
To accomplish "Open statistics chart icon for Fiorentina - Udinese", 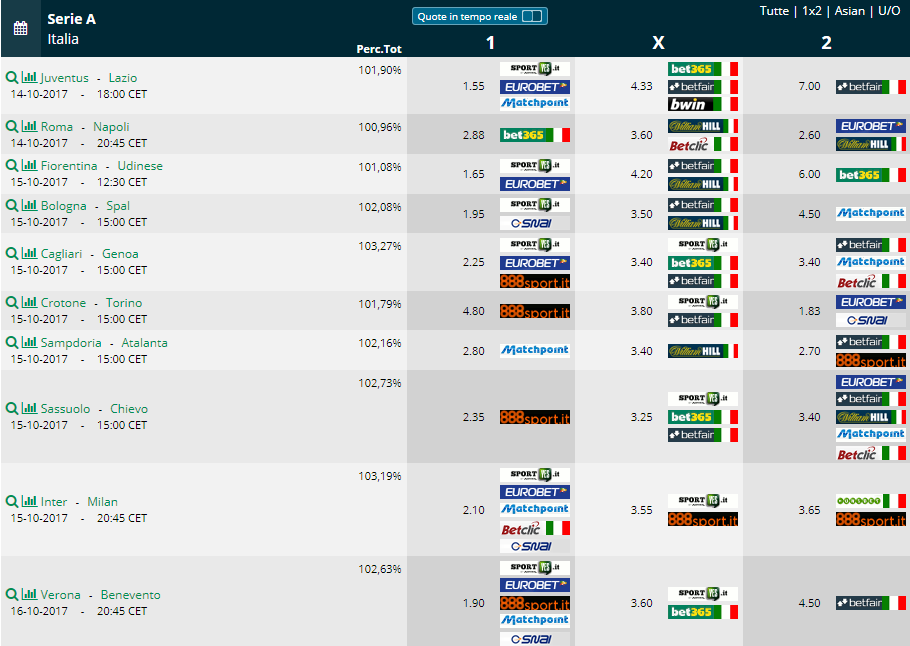I will pyautogui.click(x=29, y=165).
